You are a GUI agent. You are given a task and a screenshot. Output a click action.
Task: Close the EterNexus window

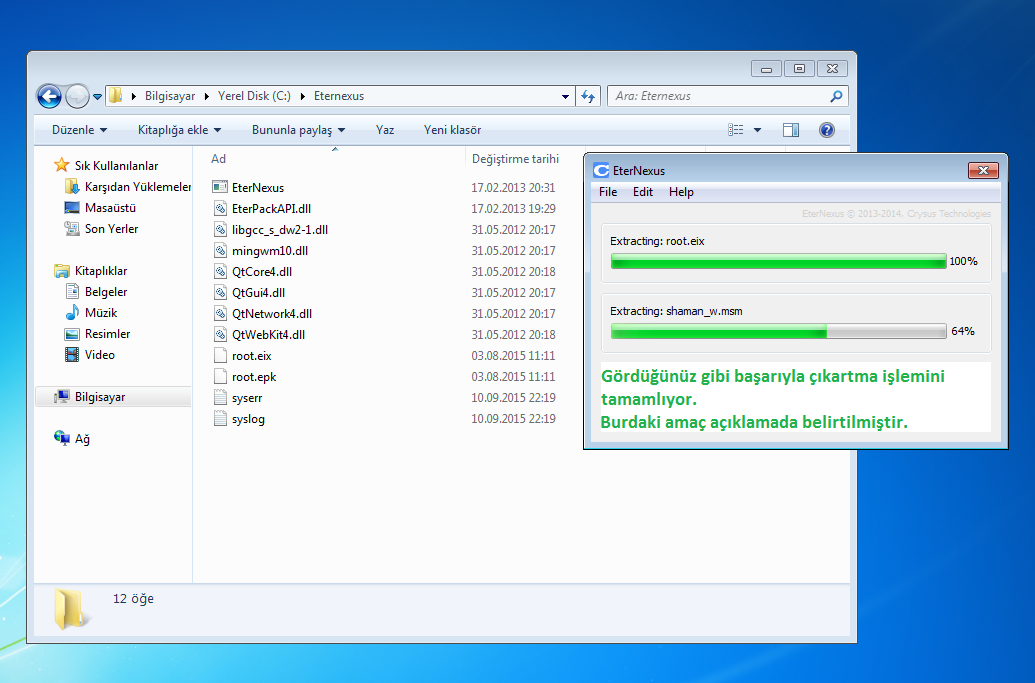(x=983, y=171)
